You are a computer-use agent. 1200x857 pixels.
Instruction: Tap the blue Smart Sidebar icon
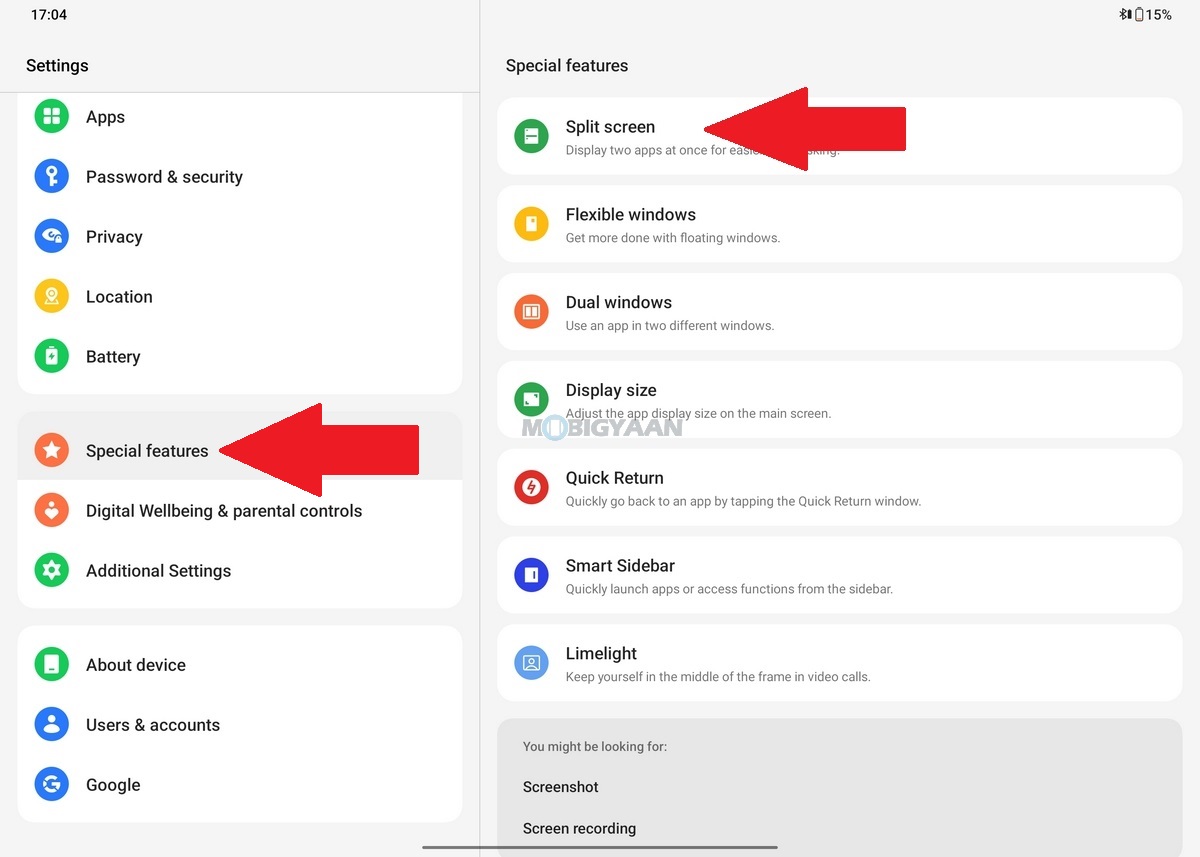click(x=531, y=575)
